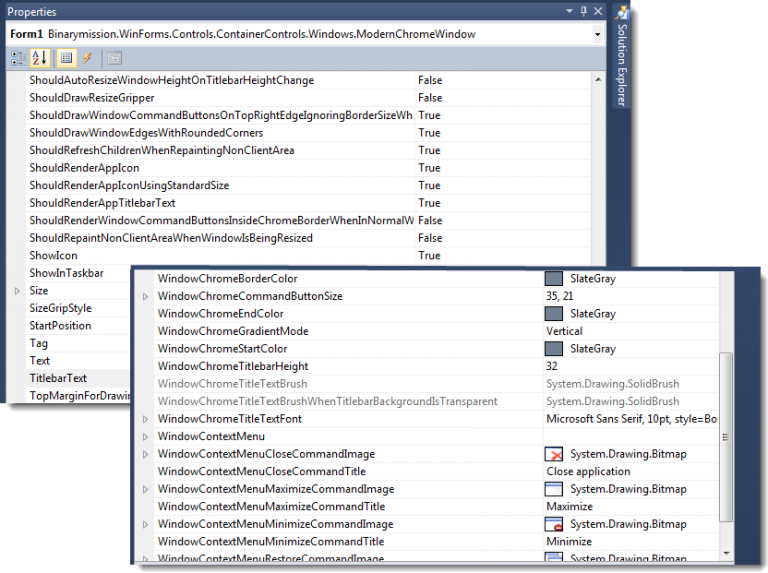The width and height of the screenshot is (768, 573).
Task: Select WindowContextMenuCloseCommandTitle property name
Action: point(262,472)
